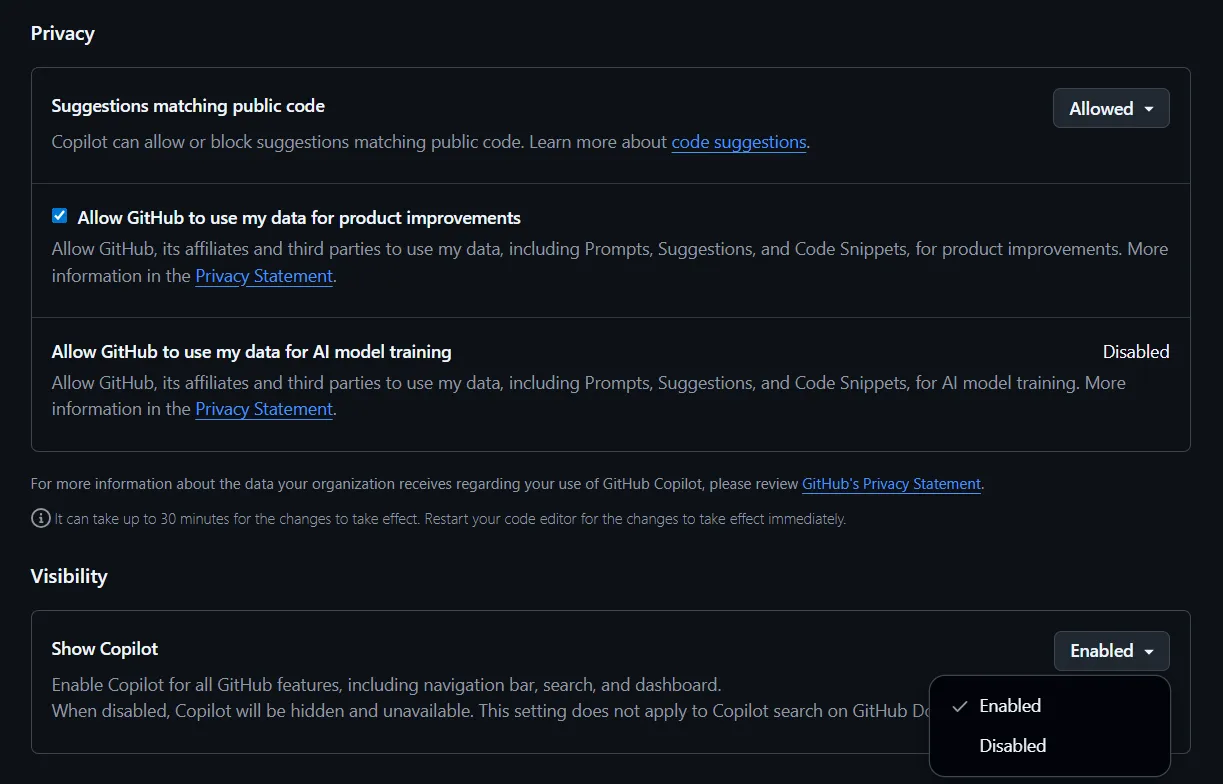The width and height of the screenshot is (1223, 784).
Task: Click the Visibility section heading
Action: (x=69, y=576)
